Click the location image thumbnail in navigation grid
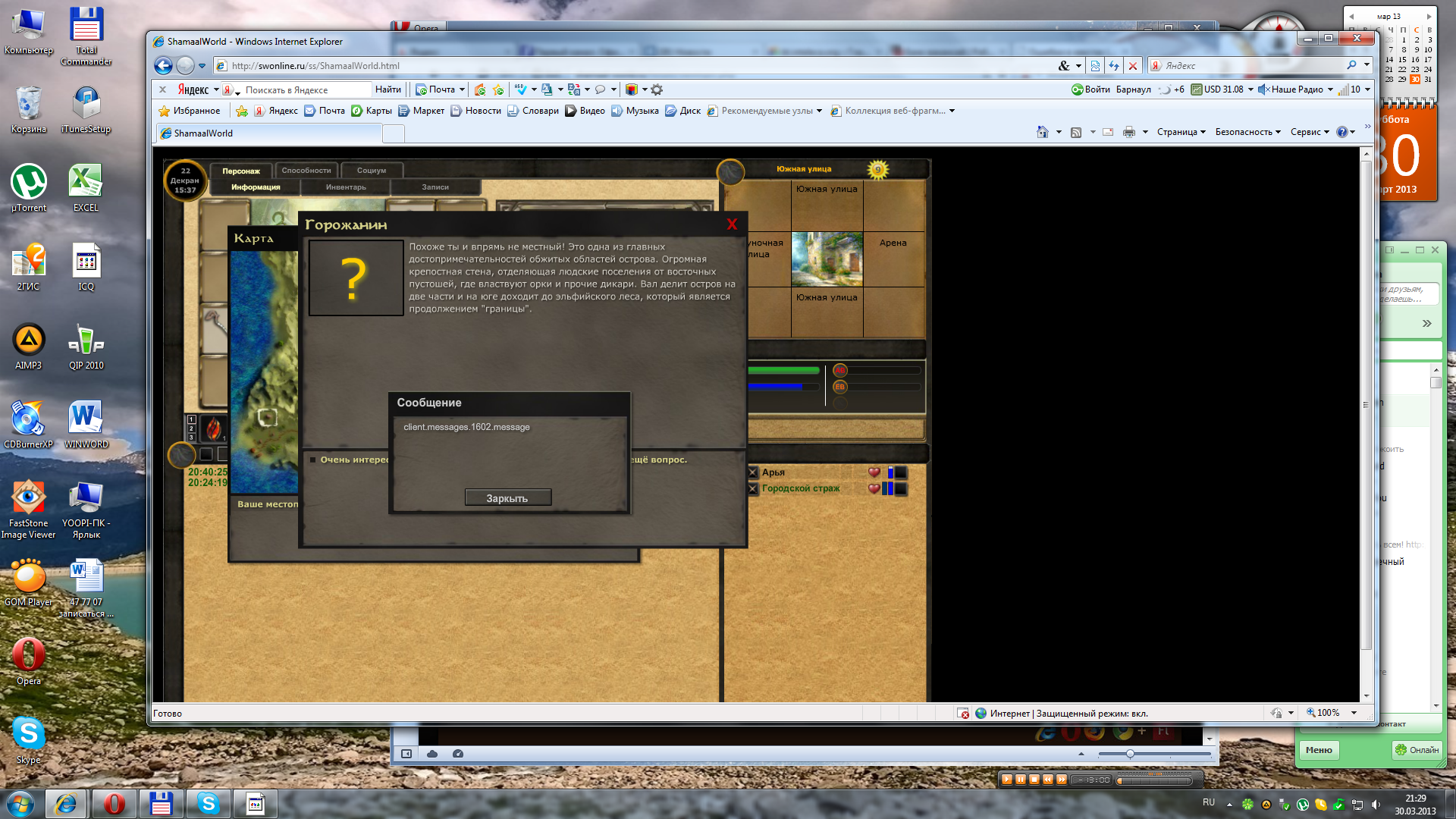The width and height of the screenshot is (1456, 819). click(827, 259)
